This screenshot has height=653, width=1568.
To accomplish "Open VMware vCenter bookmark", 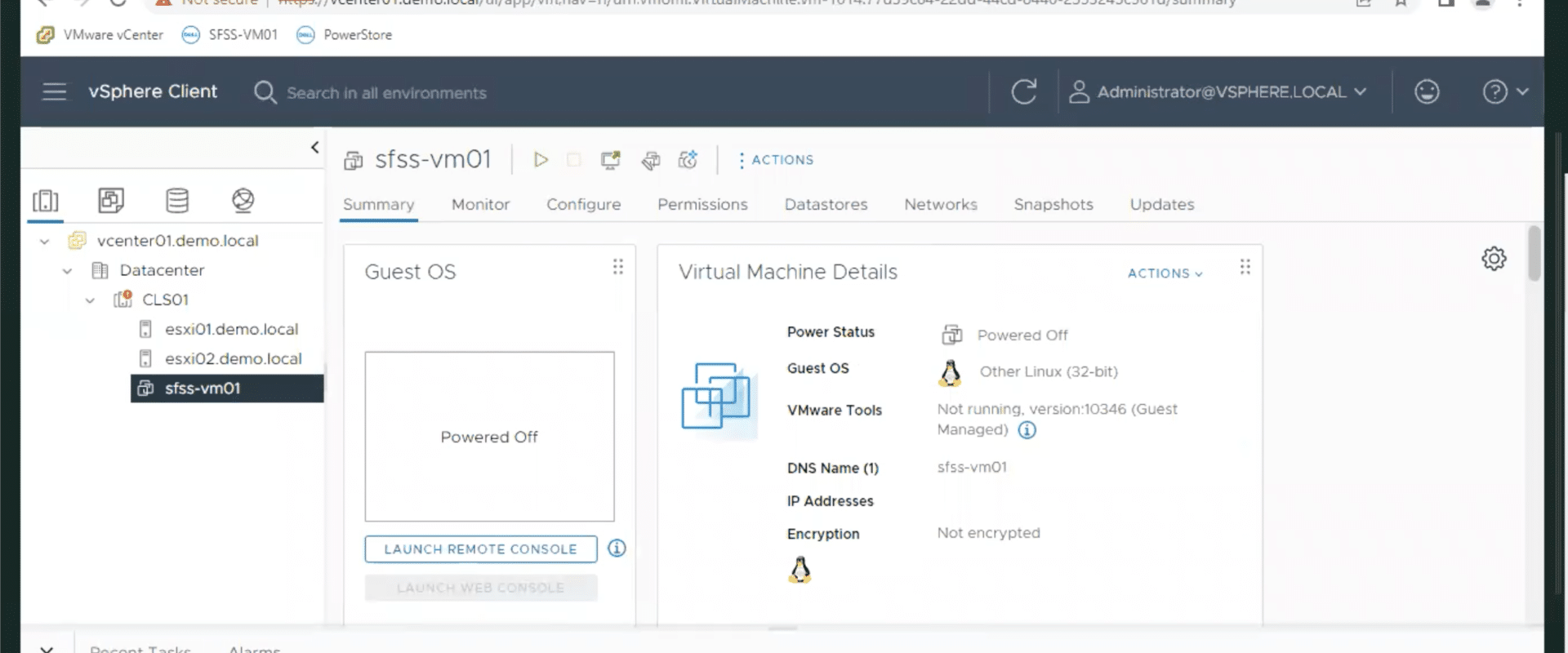I will pyautogui.click(x=100, y=35).
